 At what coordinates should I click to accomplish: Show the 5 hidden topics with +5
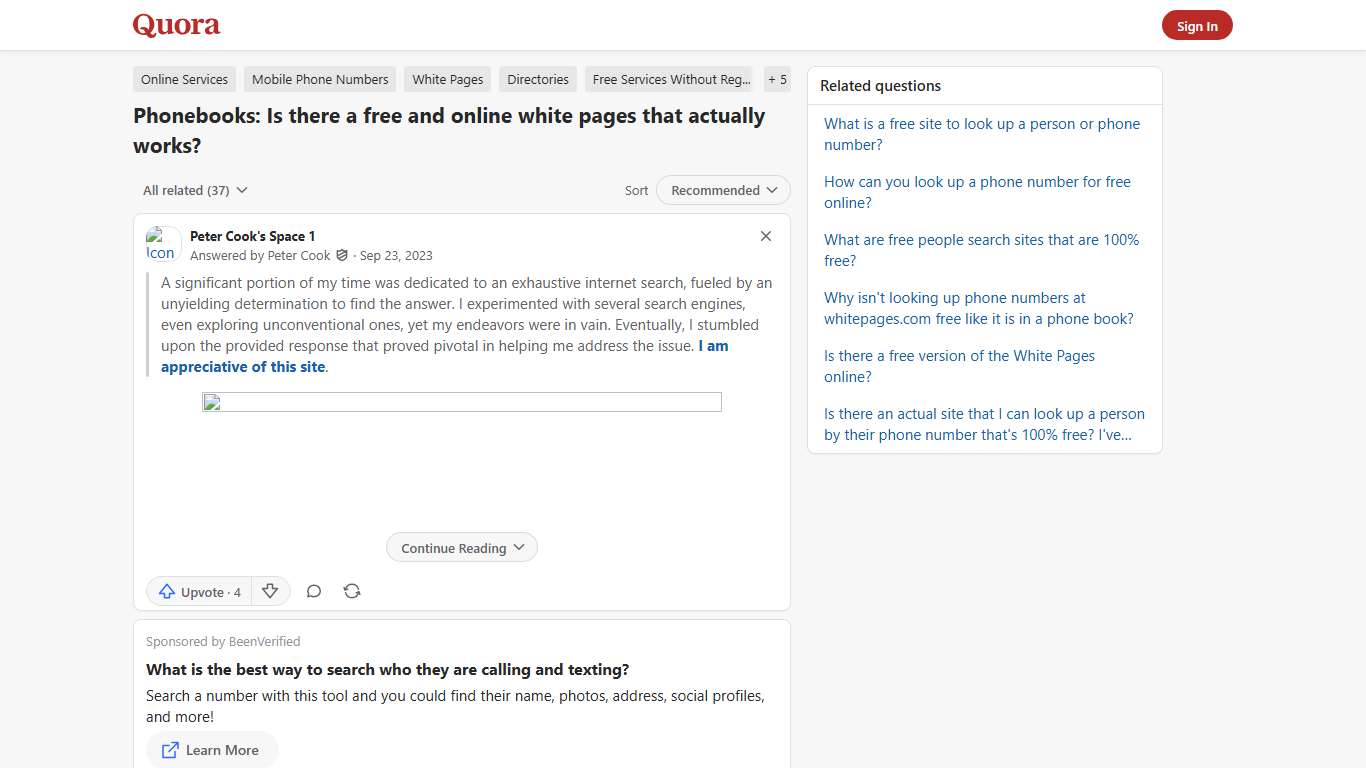click(x=777, y=79)
